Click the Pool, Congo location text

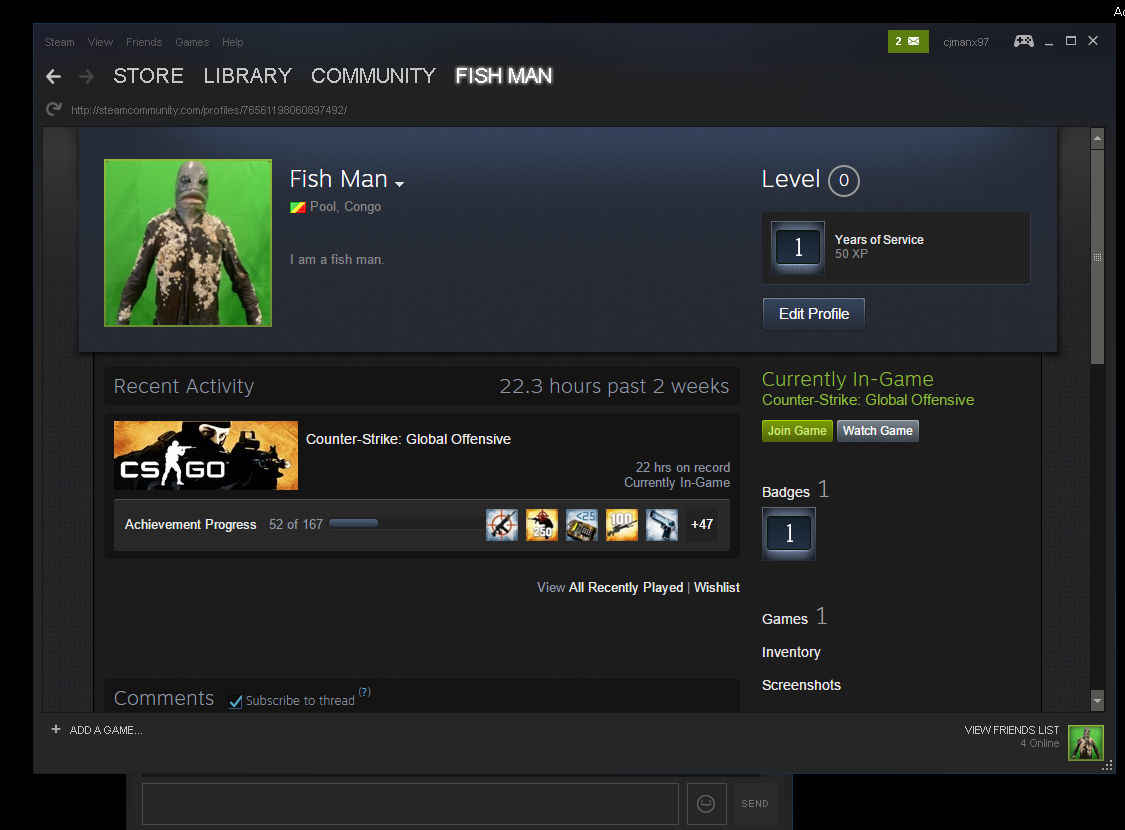[x=345, y=207]
